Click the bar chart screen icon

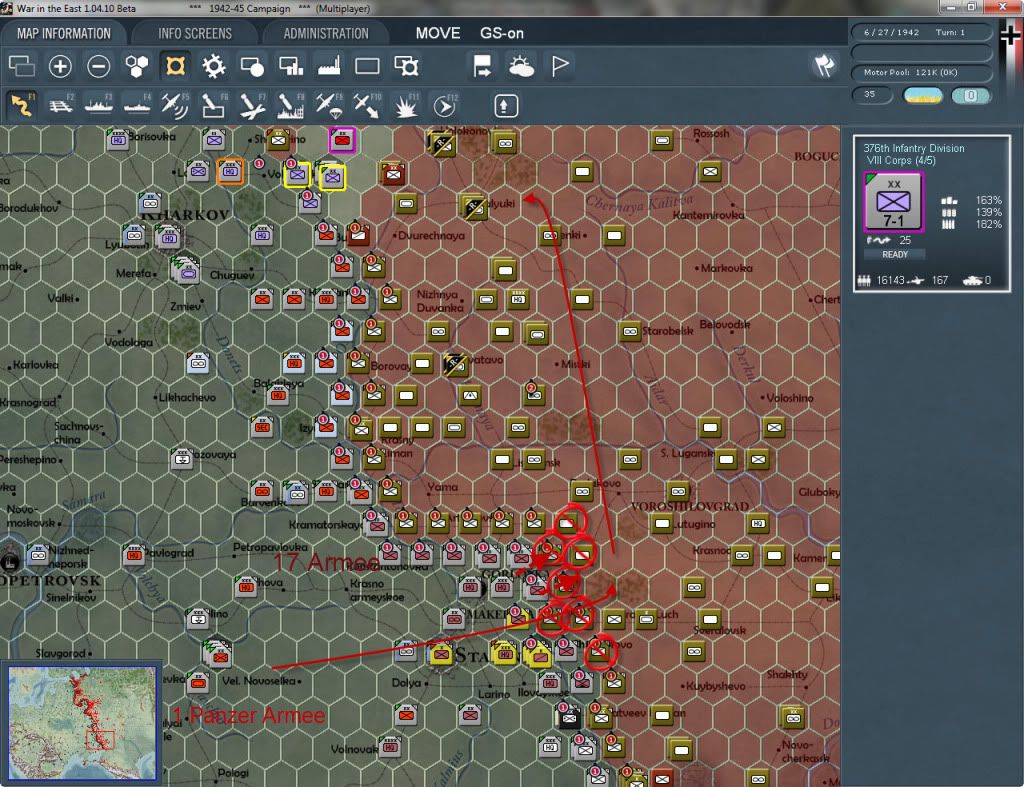pyautogui.click(x=291, y=66)
